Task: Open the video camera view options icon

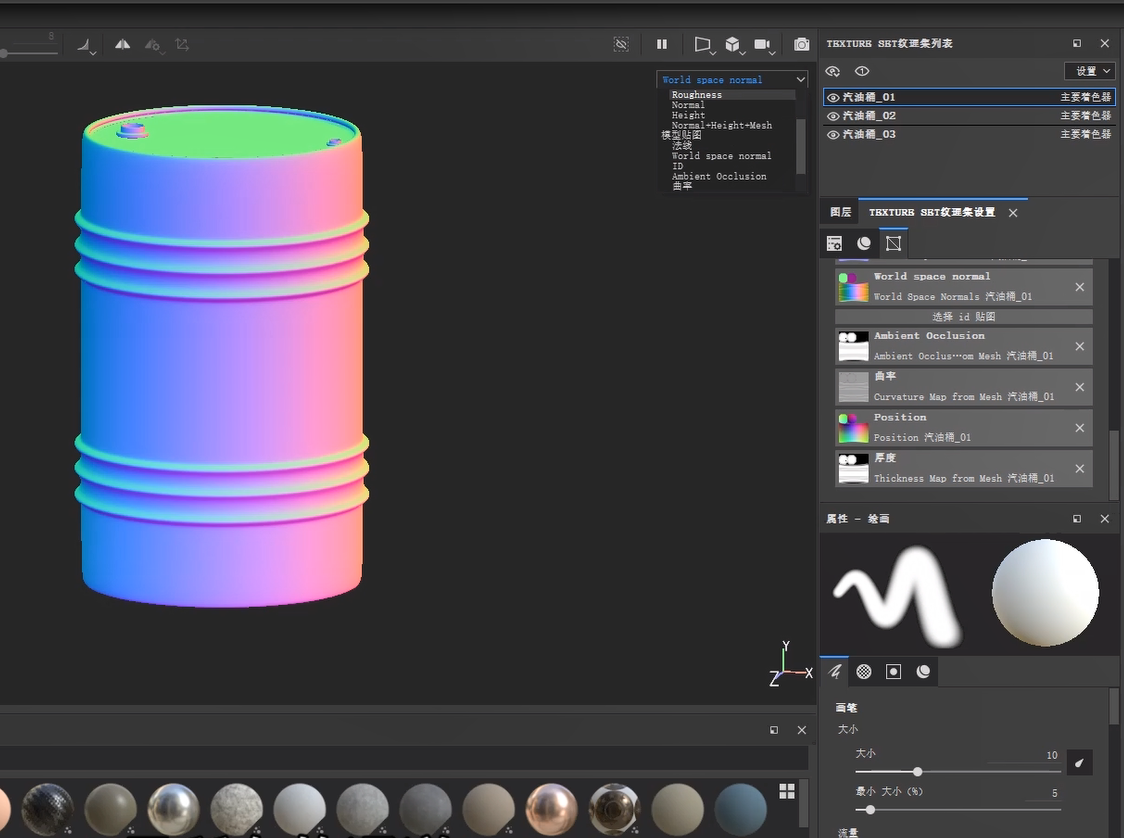Action: 763,44
